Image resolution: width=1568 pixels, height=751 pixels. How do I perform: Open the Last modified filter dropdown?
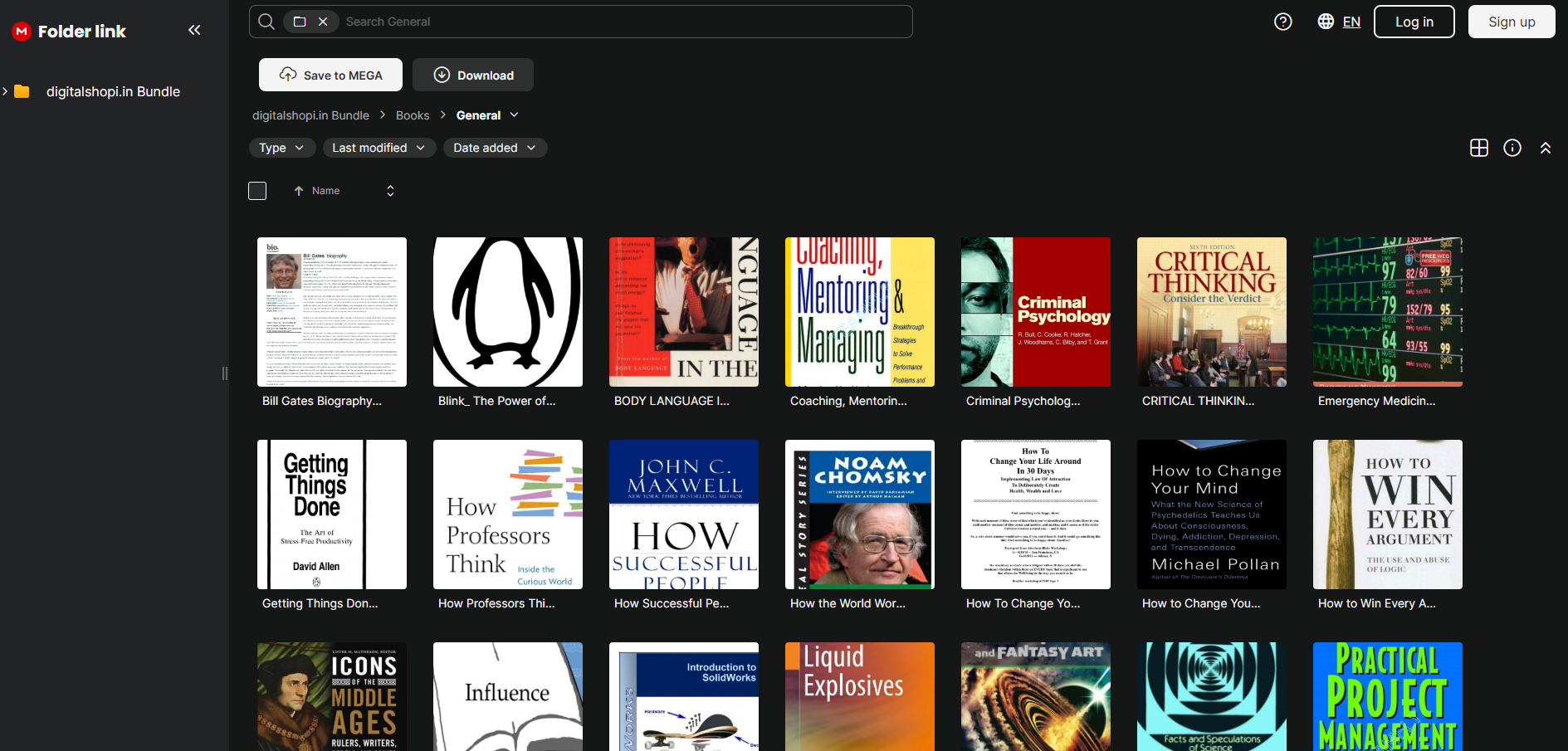coord(379,148)
